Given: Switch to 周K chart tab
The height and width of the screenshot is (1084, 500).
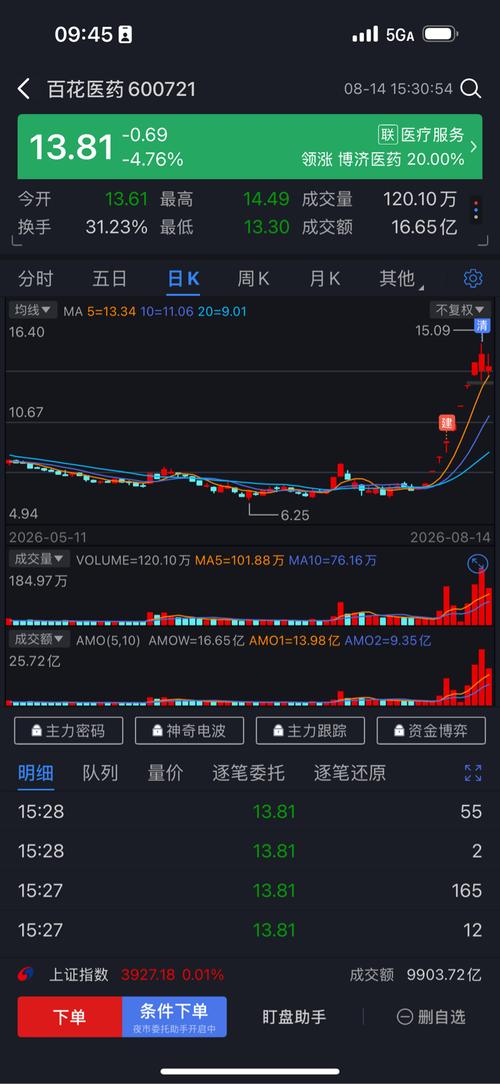Looking at the screenshot, I should tap(253, 279).
